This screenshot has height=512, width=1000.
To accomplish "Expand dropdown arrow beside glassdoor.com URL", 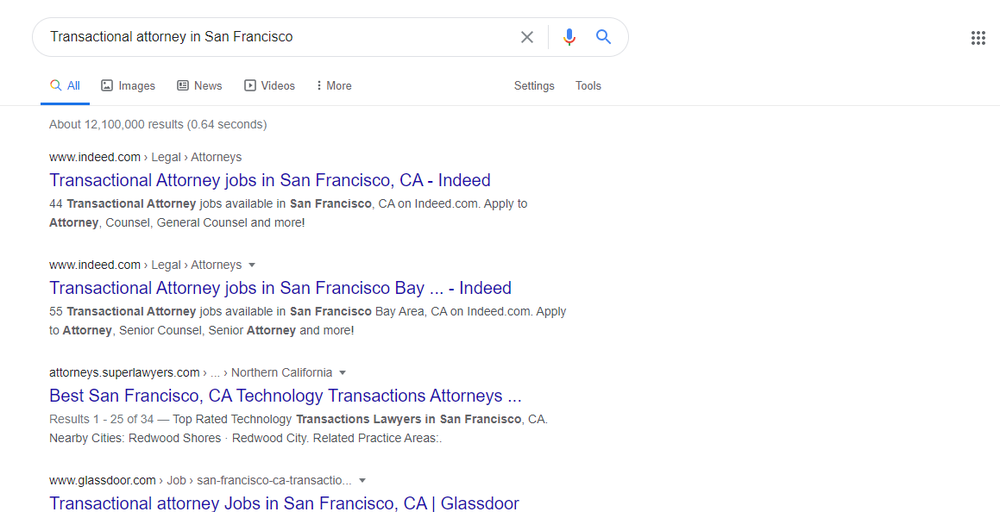I will 362,480.
